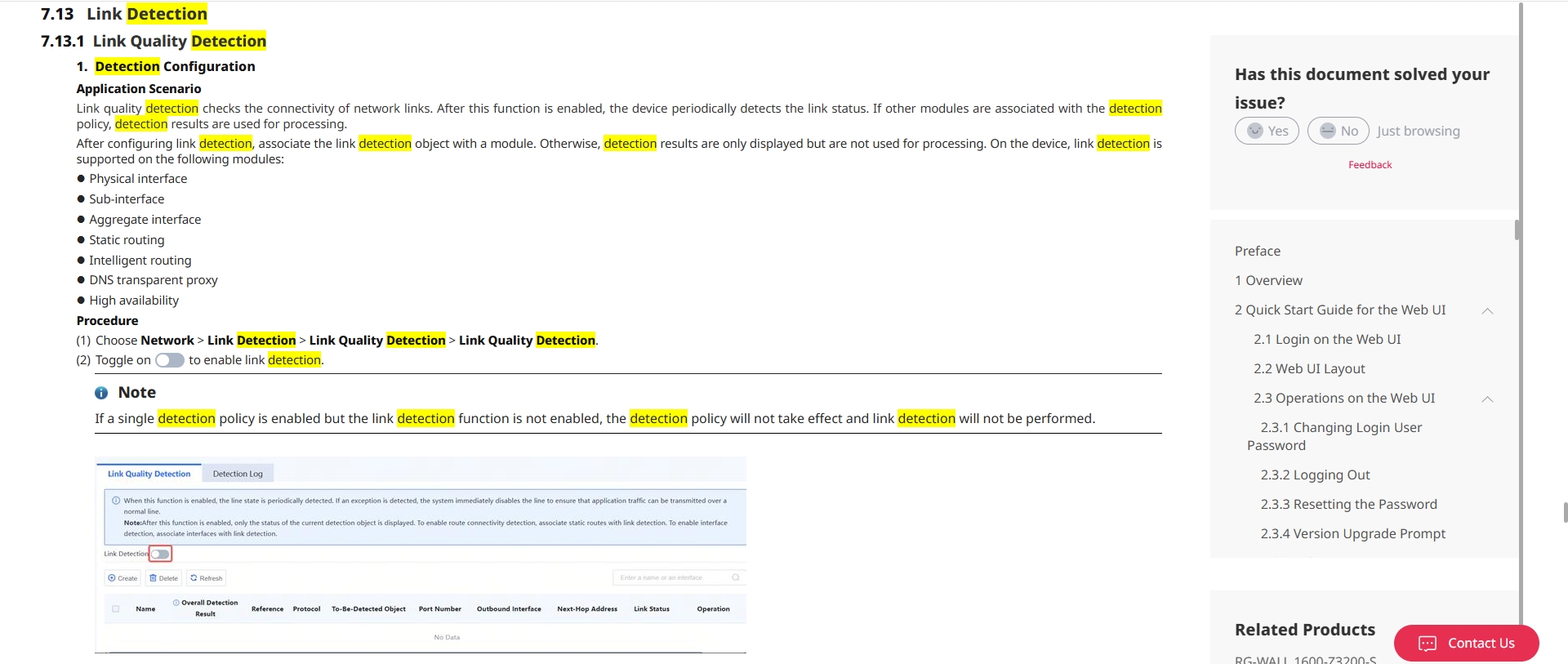Viewport: 1568px width, 664px height.
Task: Collapse the Operations on the Web UI chevron
Action: (x=1487, y=399)
